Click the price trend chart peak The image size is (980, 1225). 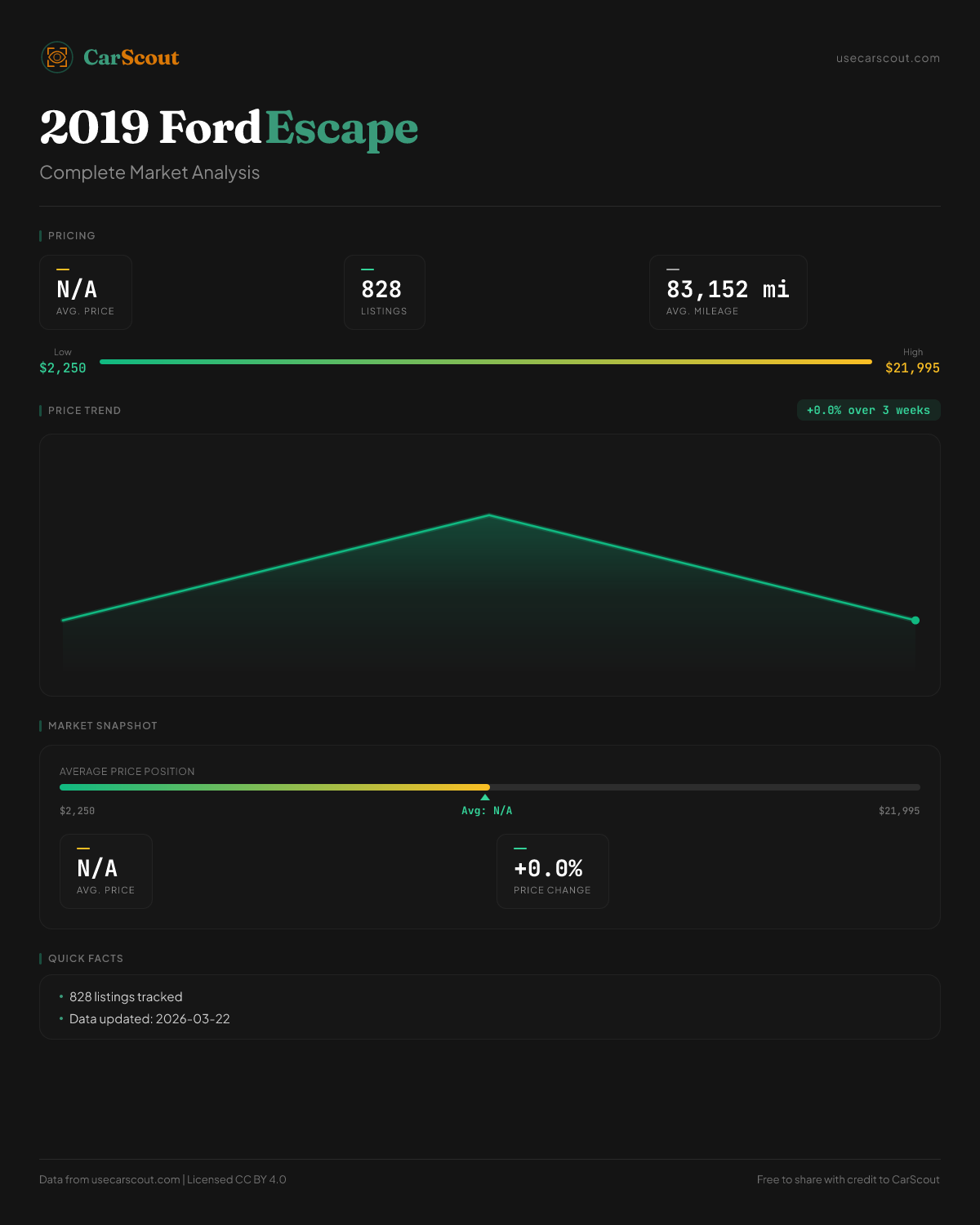coord(489,515)
